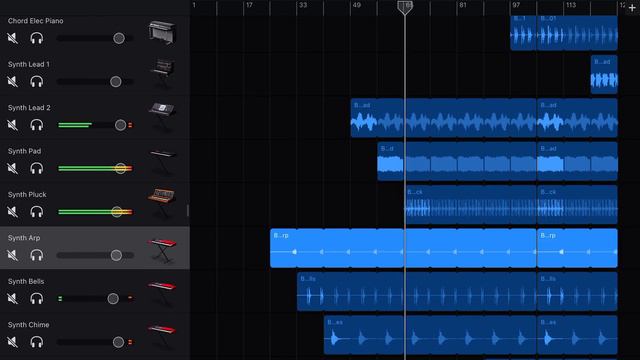Select the Chord Elec Piano track name
Viewport: 640px width, 360px height.
(36, 21)
